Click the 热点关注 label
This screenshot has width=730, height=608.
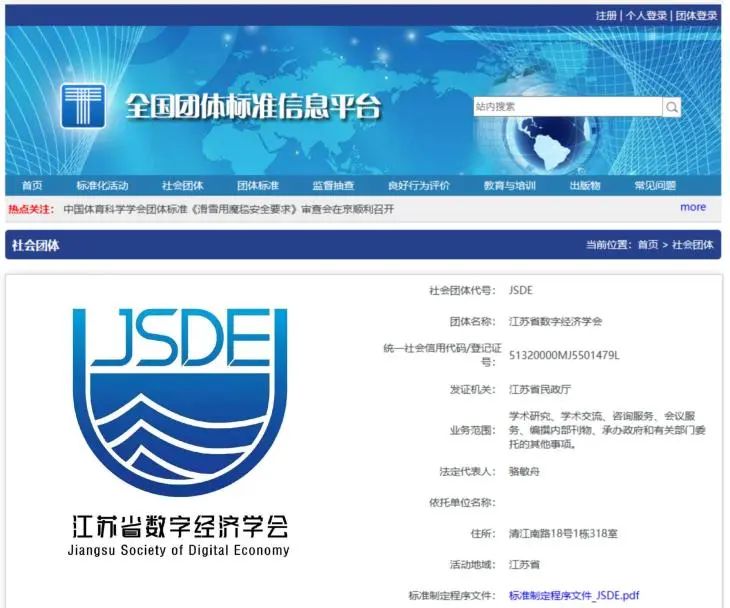point(31,209)
